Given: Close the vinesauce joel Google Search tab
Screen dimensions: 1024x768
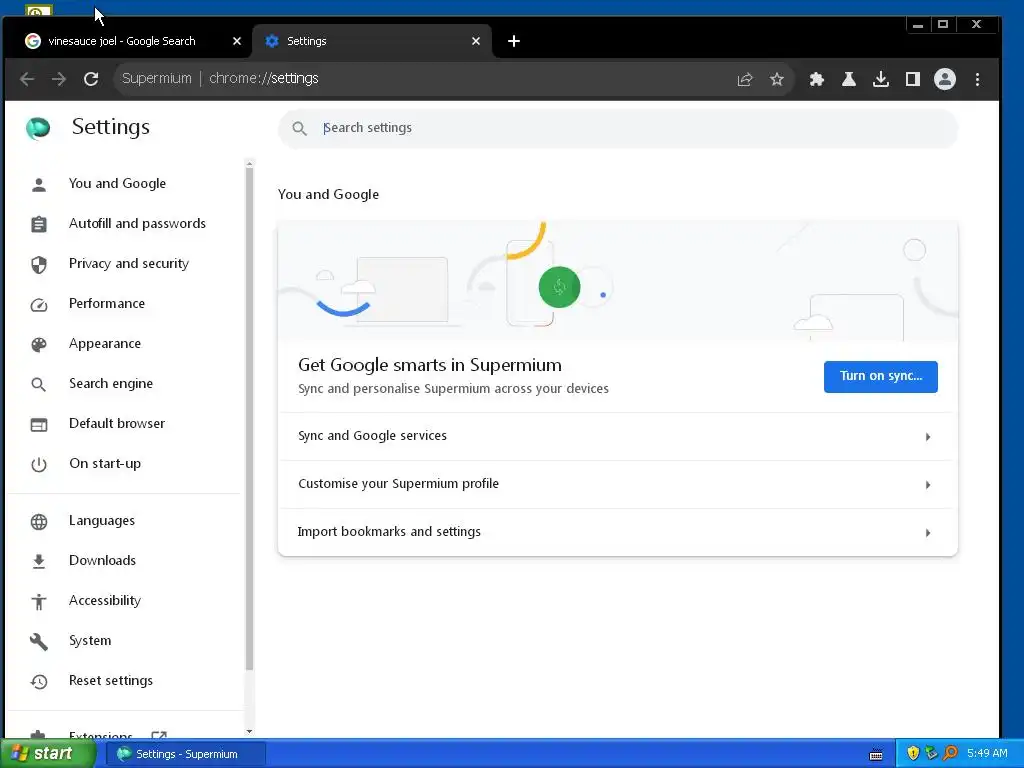Looking at the screenshot, I should [237, 41].
